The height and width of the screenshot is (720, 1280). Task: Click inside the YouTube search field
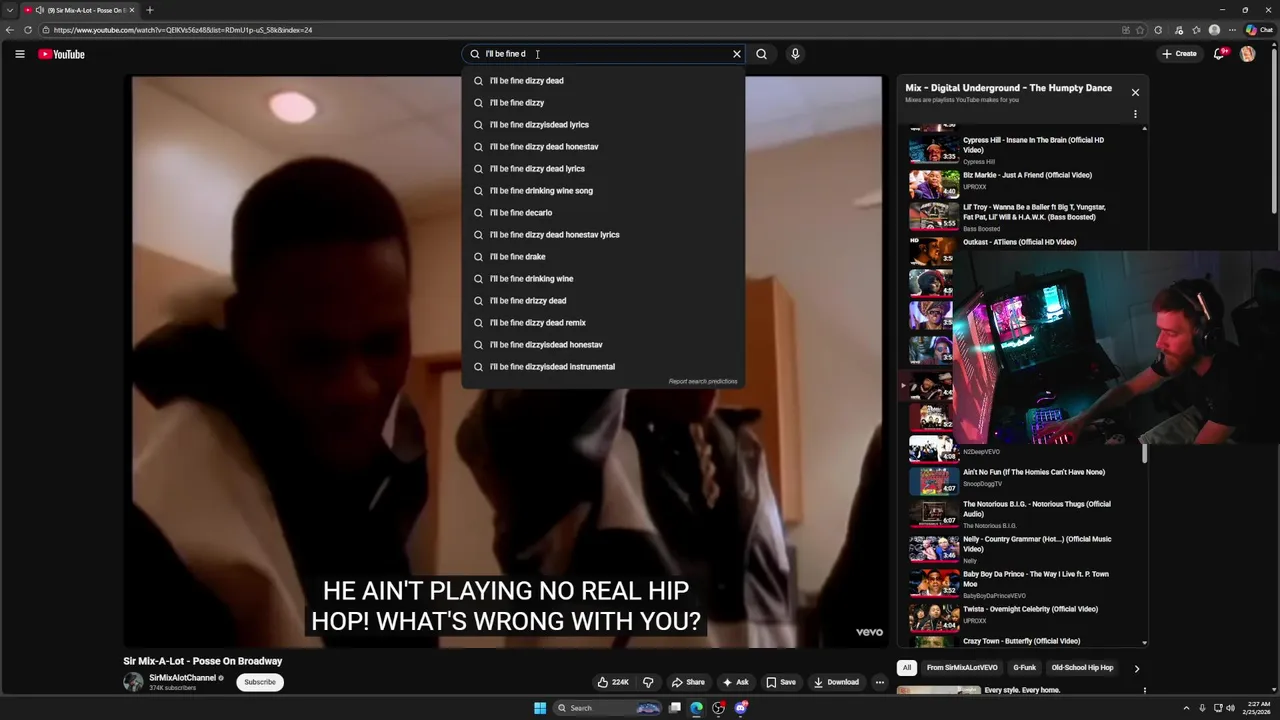(605, 54)
